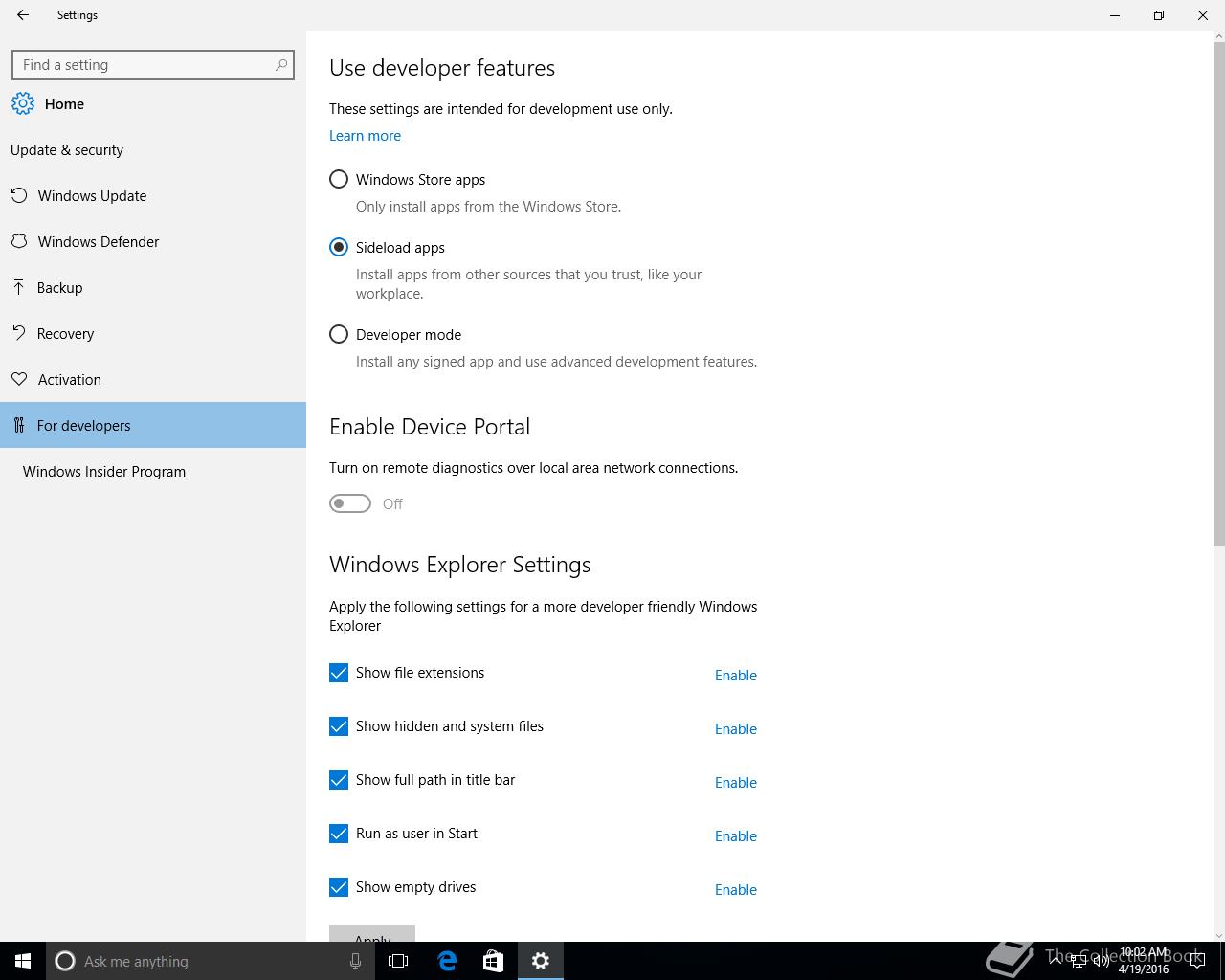The image size is (1225, 980).
Task: Show hidden tray icons chevron
Action: 1057,961
